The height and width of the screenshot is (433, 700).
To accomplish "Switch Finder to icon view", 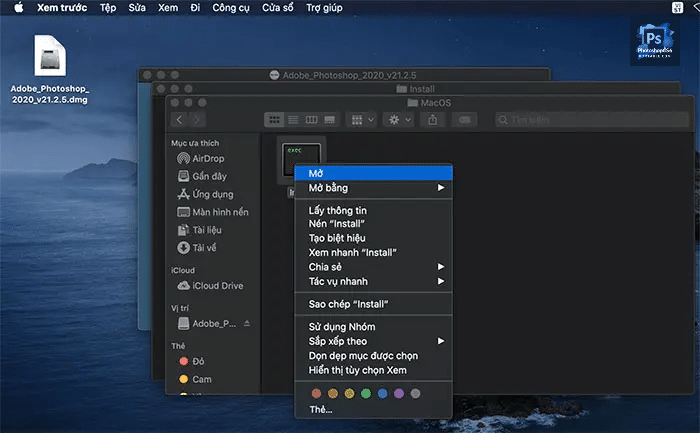I will [x=274, y=119].
